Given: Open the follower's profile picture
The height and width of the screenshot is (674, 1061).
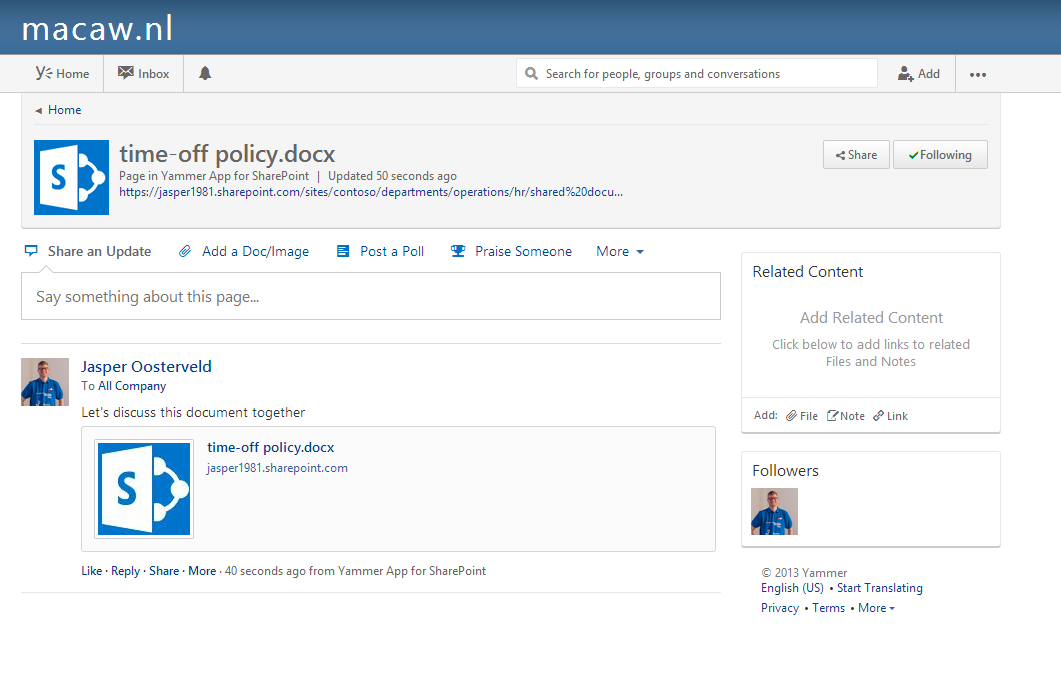Looking at the screenshot, I should (774, 512).
